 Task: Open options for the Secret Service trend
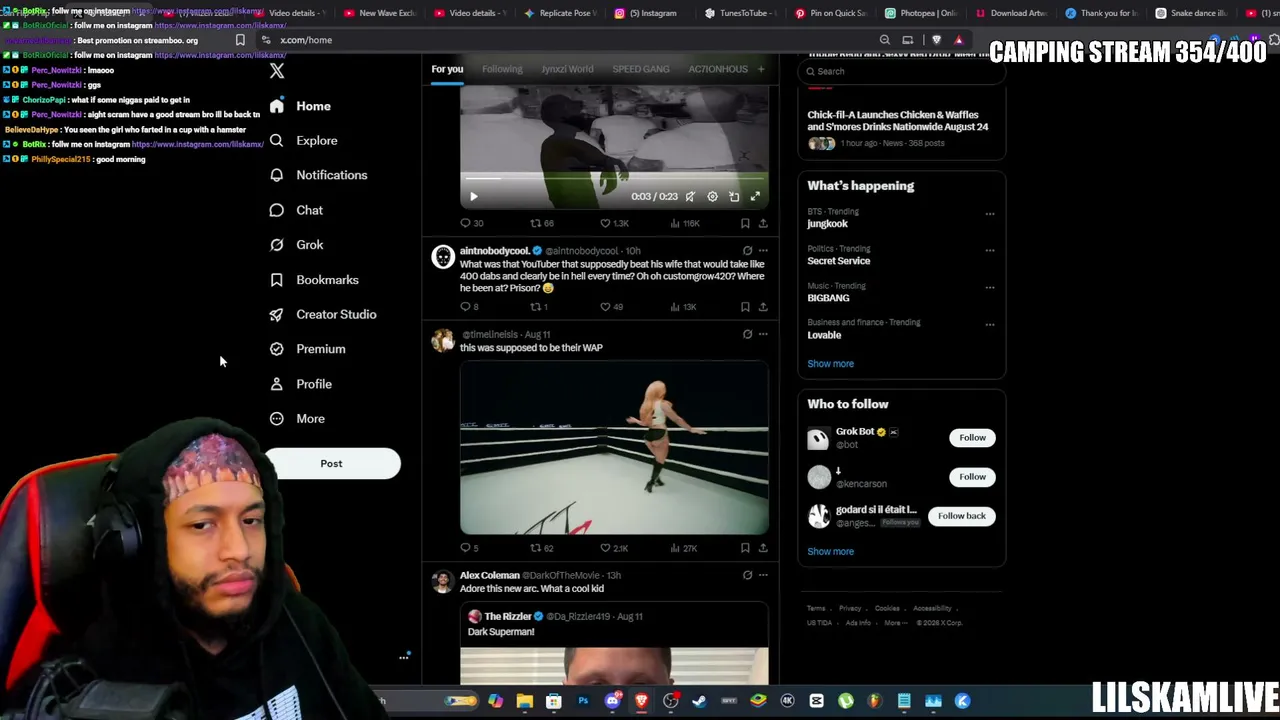[990, 250]
